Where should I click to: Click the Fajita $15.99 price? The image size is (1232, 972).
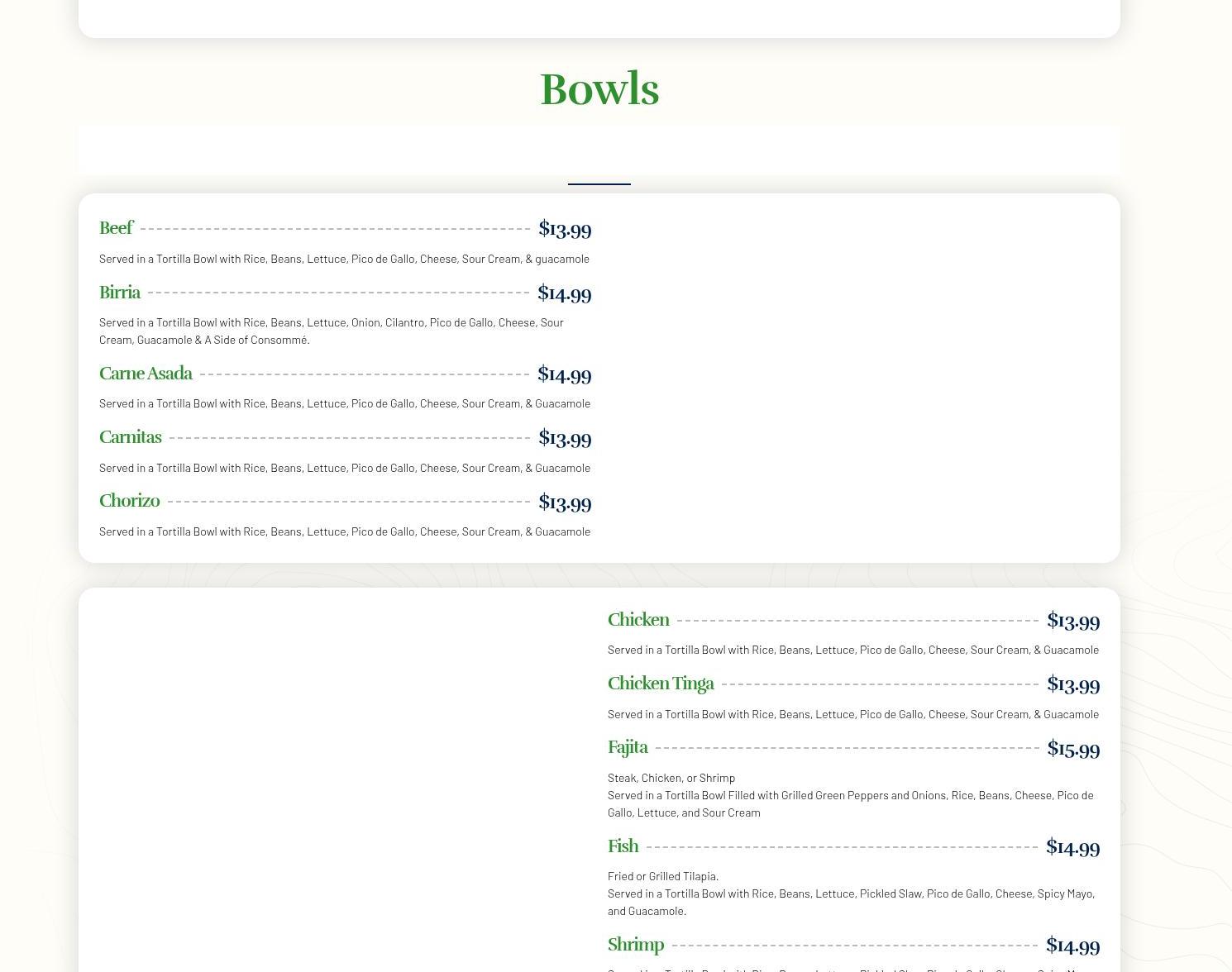(1072, 749)
